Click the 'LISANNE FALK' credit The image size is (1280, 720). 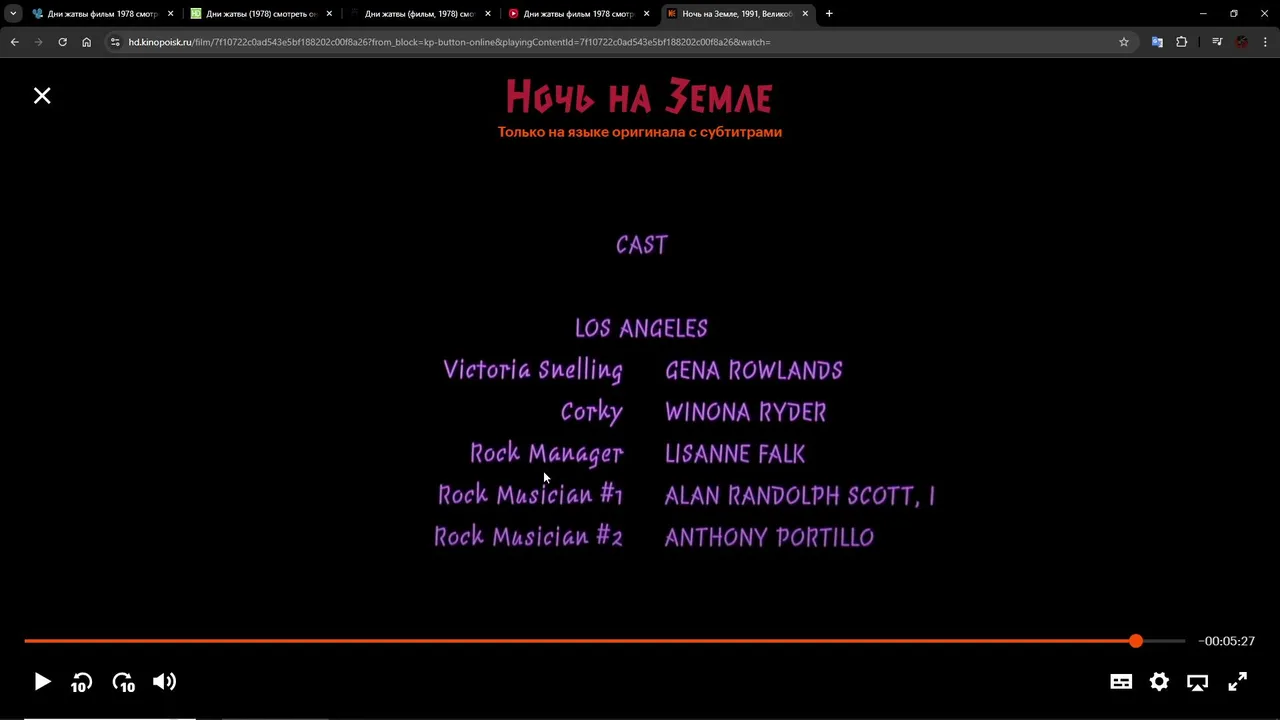pos(735,454)
